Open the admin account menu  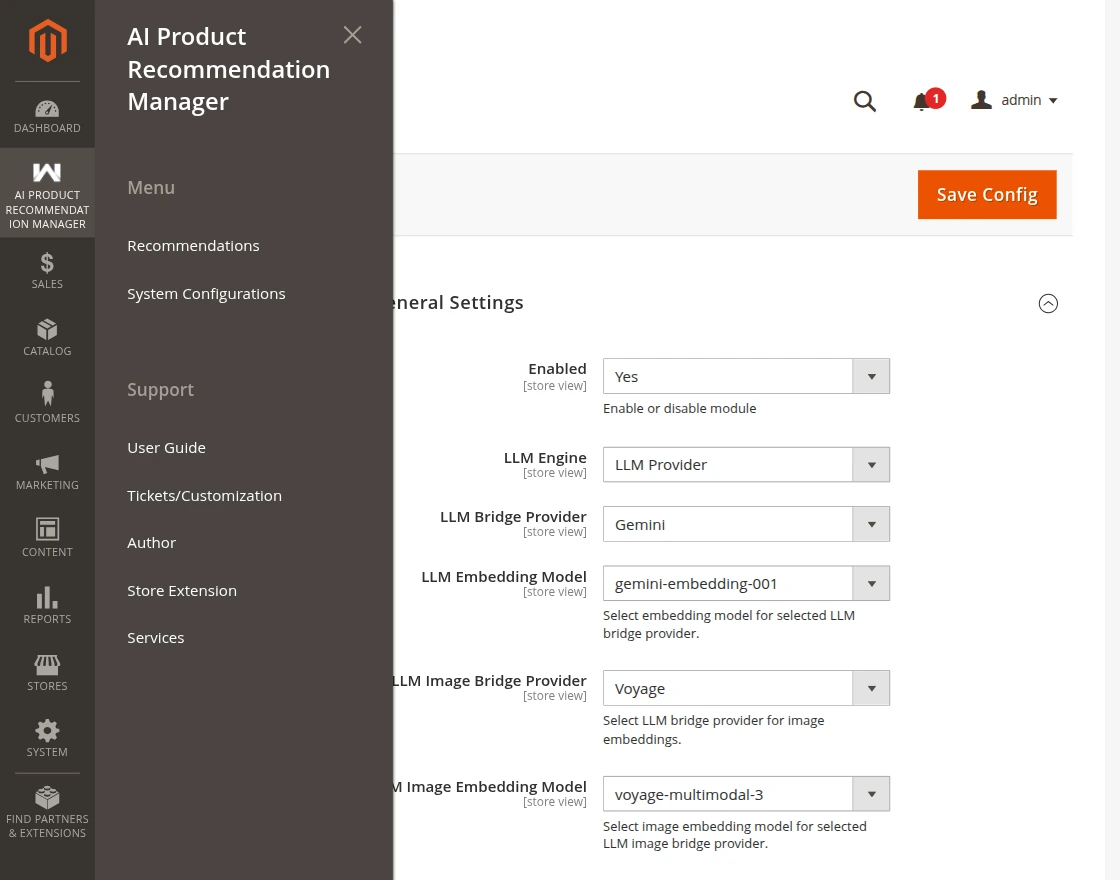[x=1015, y=101]
